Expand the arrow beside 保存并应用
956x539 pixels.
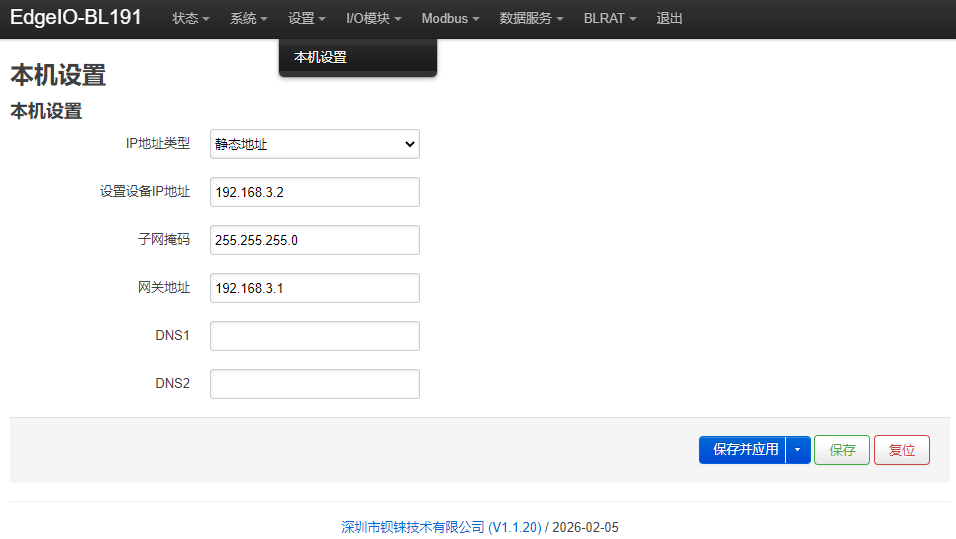coord(797,450)
